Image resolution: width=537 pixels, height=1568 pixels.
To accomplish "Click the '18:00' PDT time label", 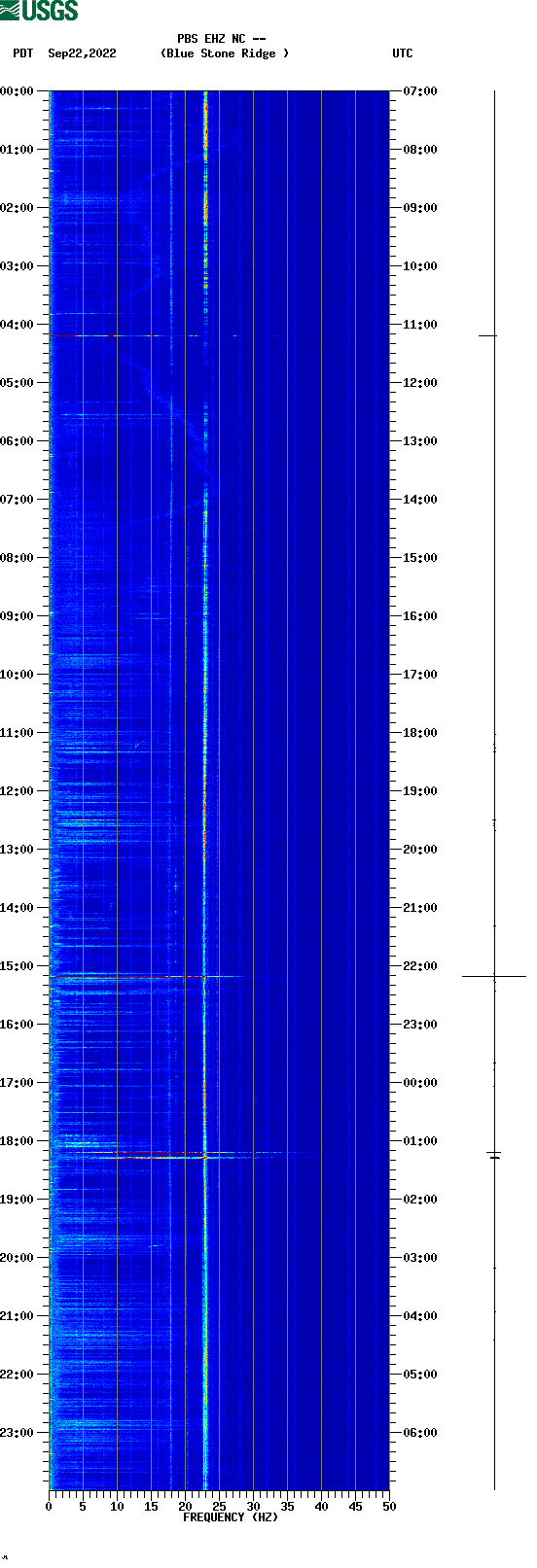I will coord(18,1141).
